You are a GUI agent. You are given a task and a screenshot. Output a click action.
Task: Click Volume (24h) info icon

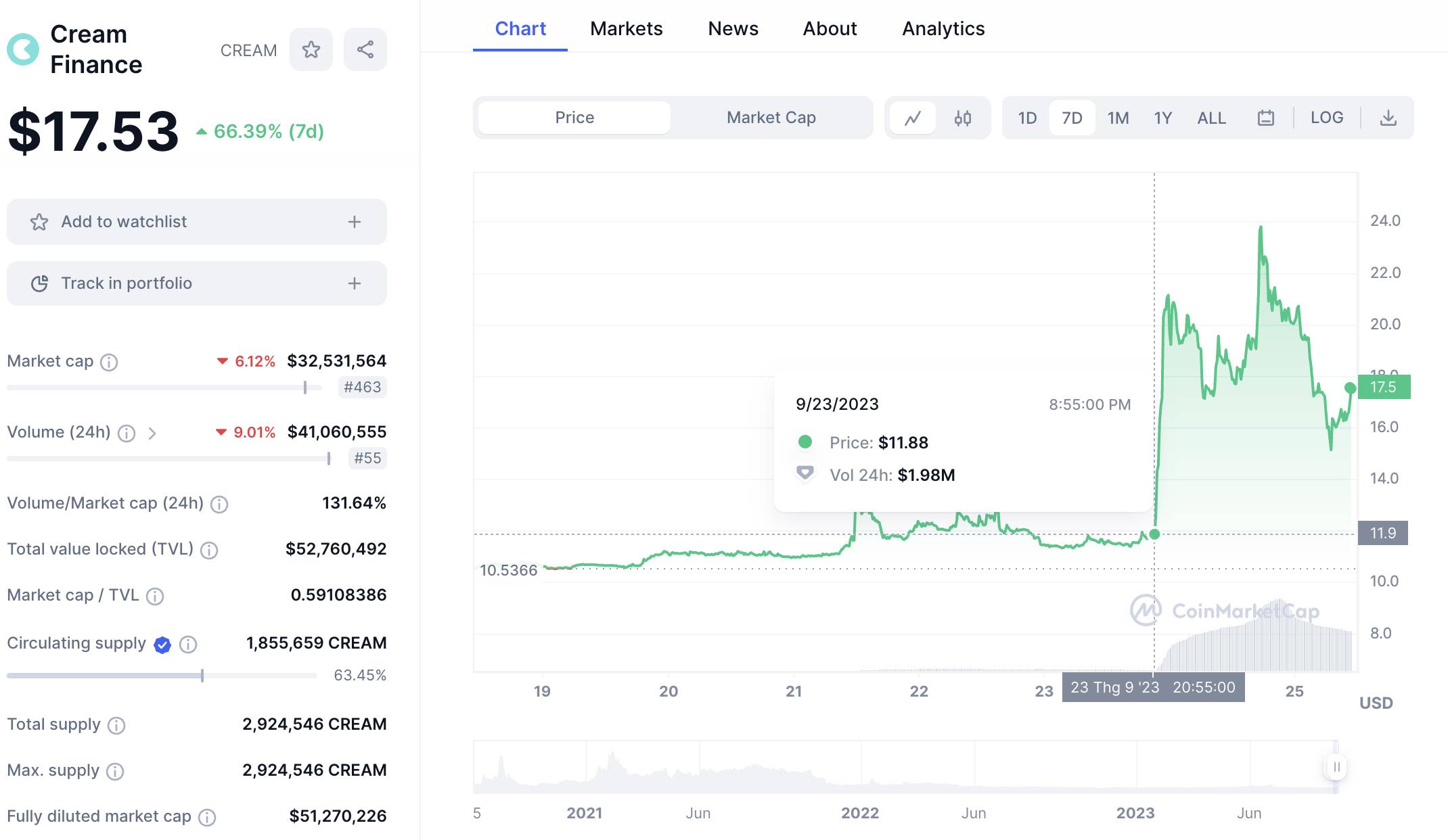[x=127, y=434]
